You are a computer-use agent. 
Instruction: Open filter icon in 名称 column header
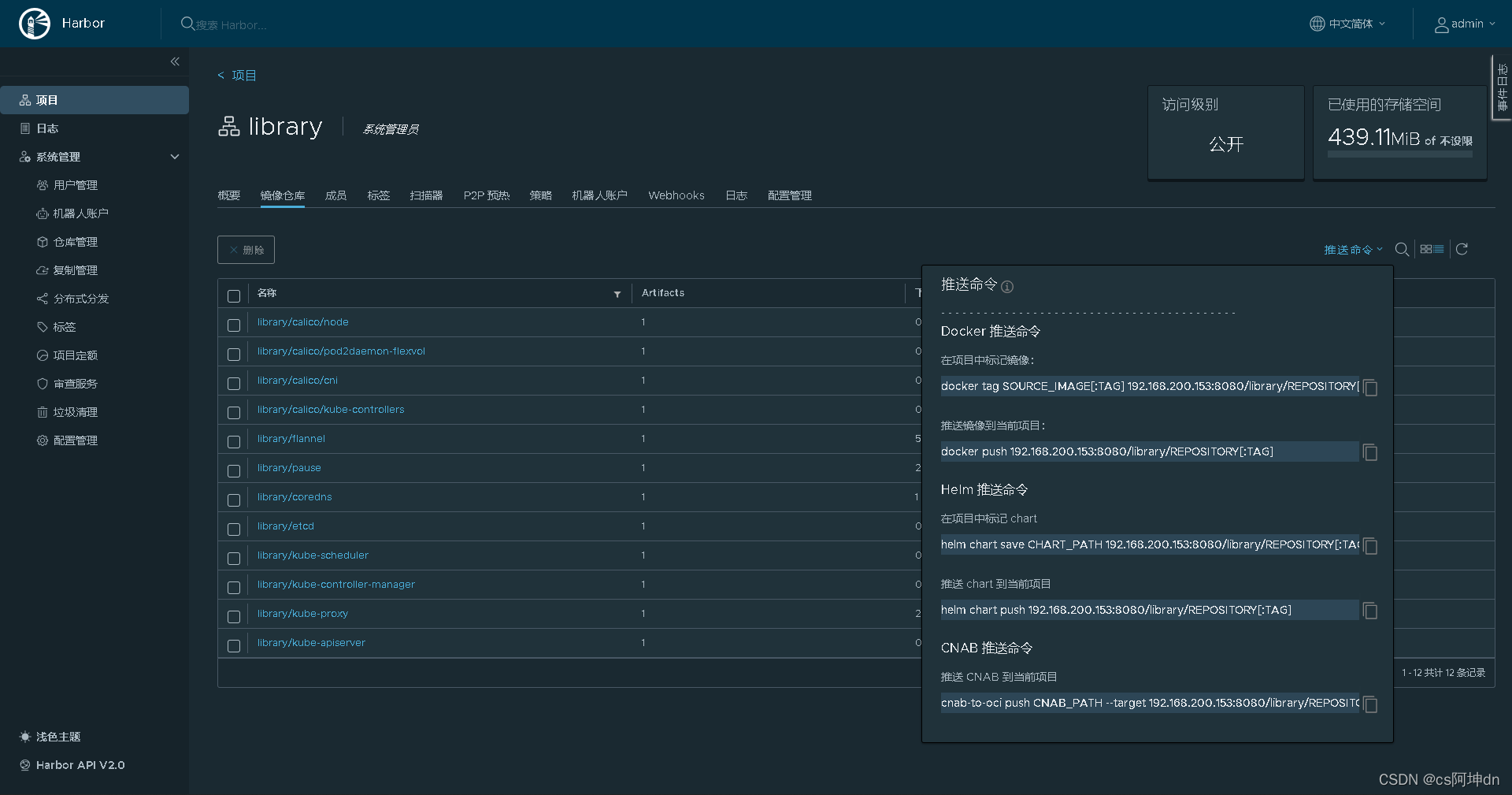point(617,294)
